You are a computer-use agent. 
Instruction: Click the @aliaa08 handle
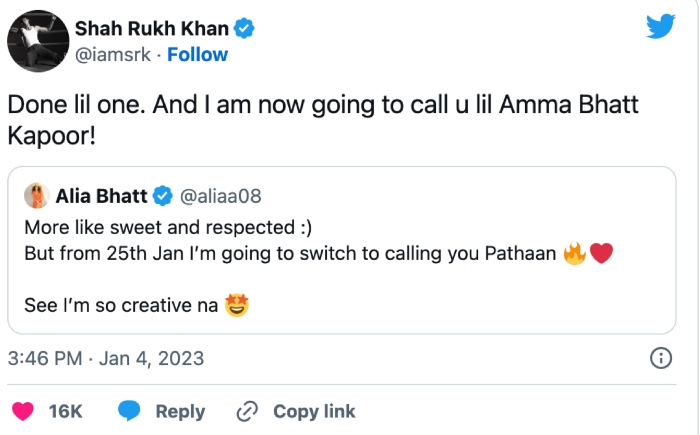click(x=221, y=195)
